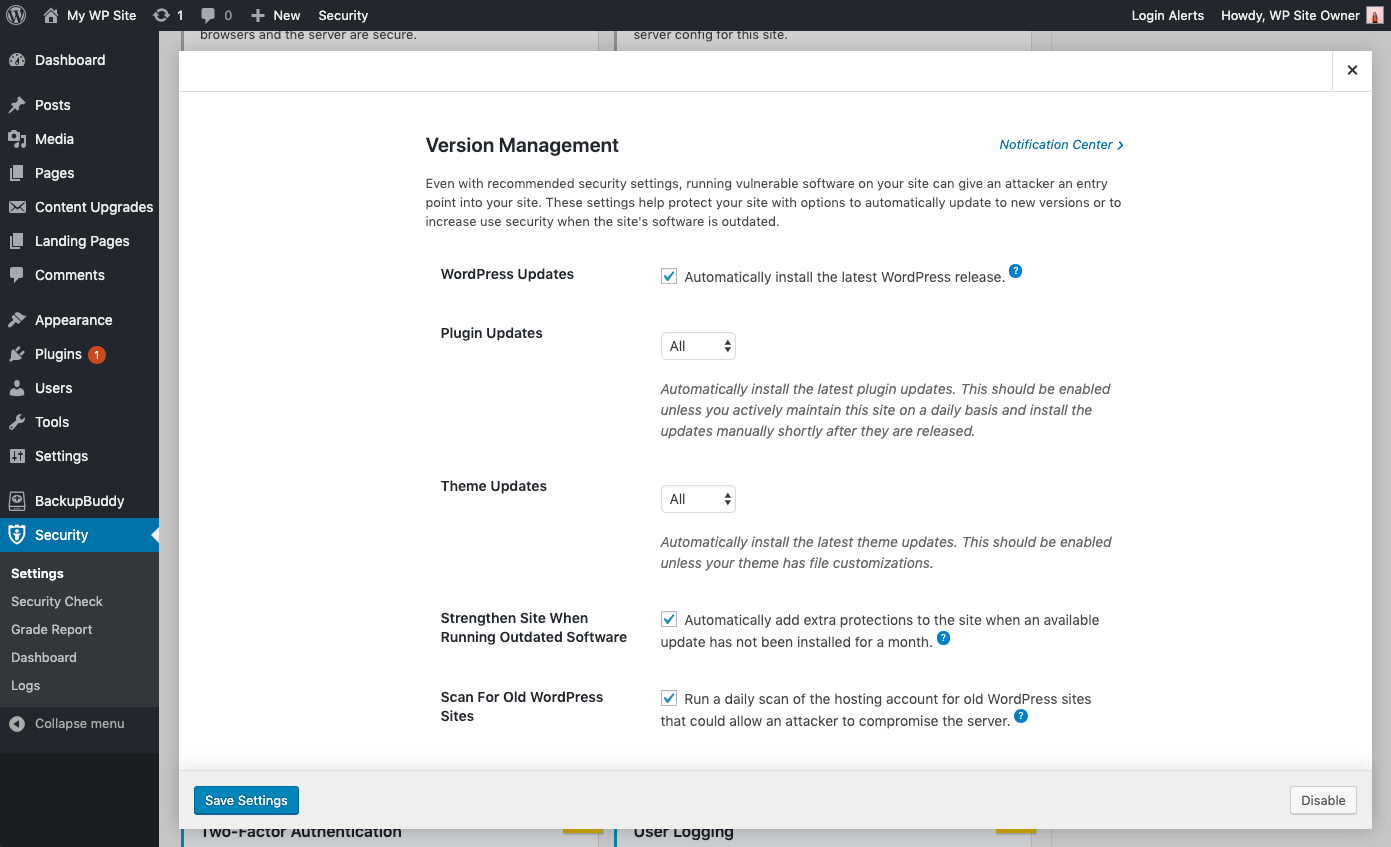The height and width of the screenshot is (847, 1391).
Task: Click the Posts pushpin icon
Action: [x=17, y=105]
